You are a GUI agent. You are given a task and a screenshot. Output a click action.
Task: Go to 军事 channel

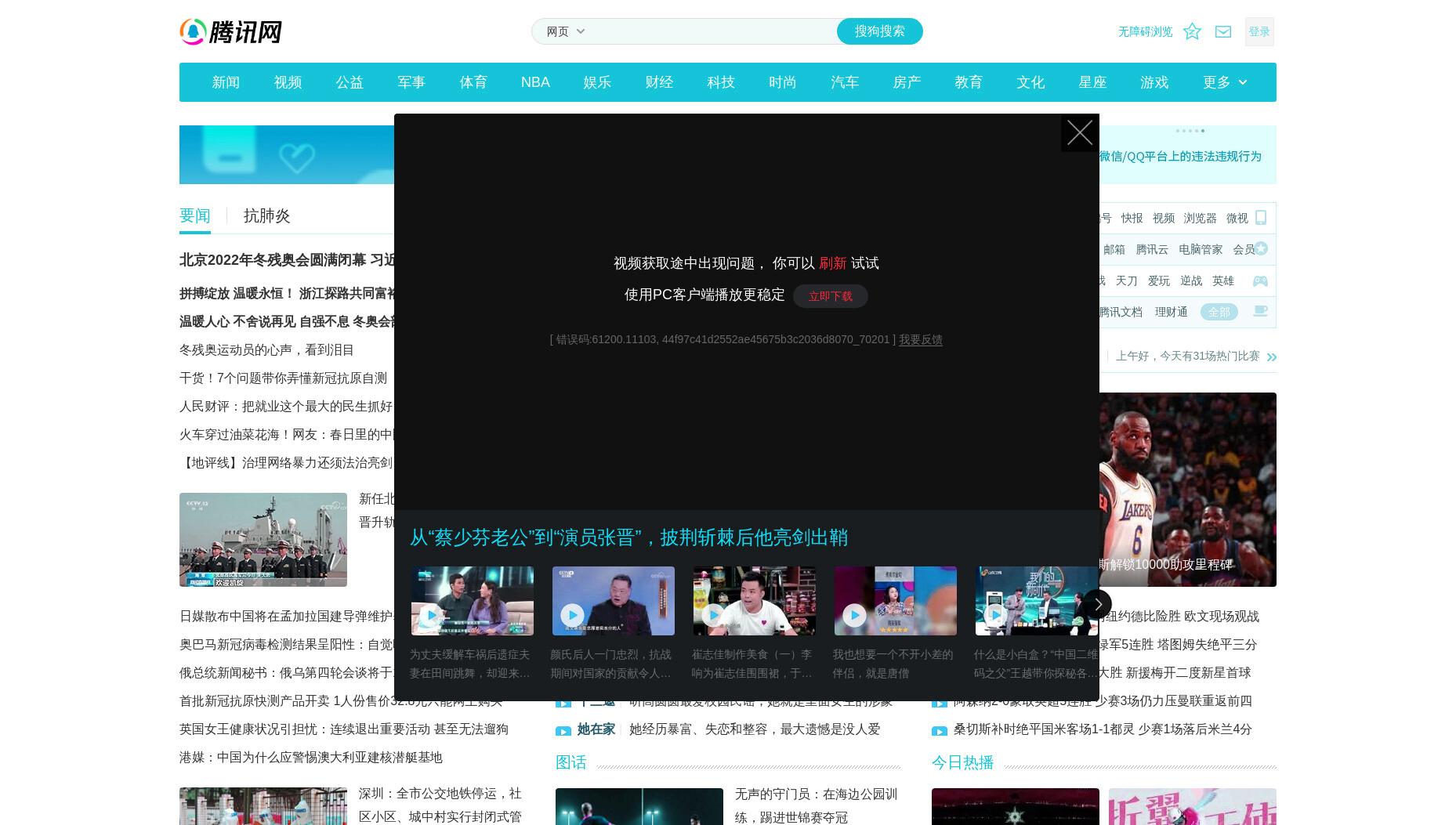coord(411,82)
